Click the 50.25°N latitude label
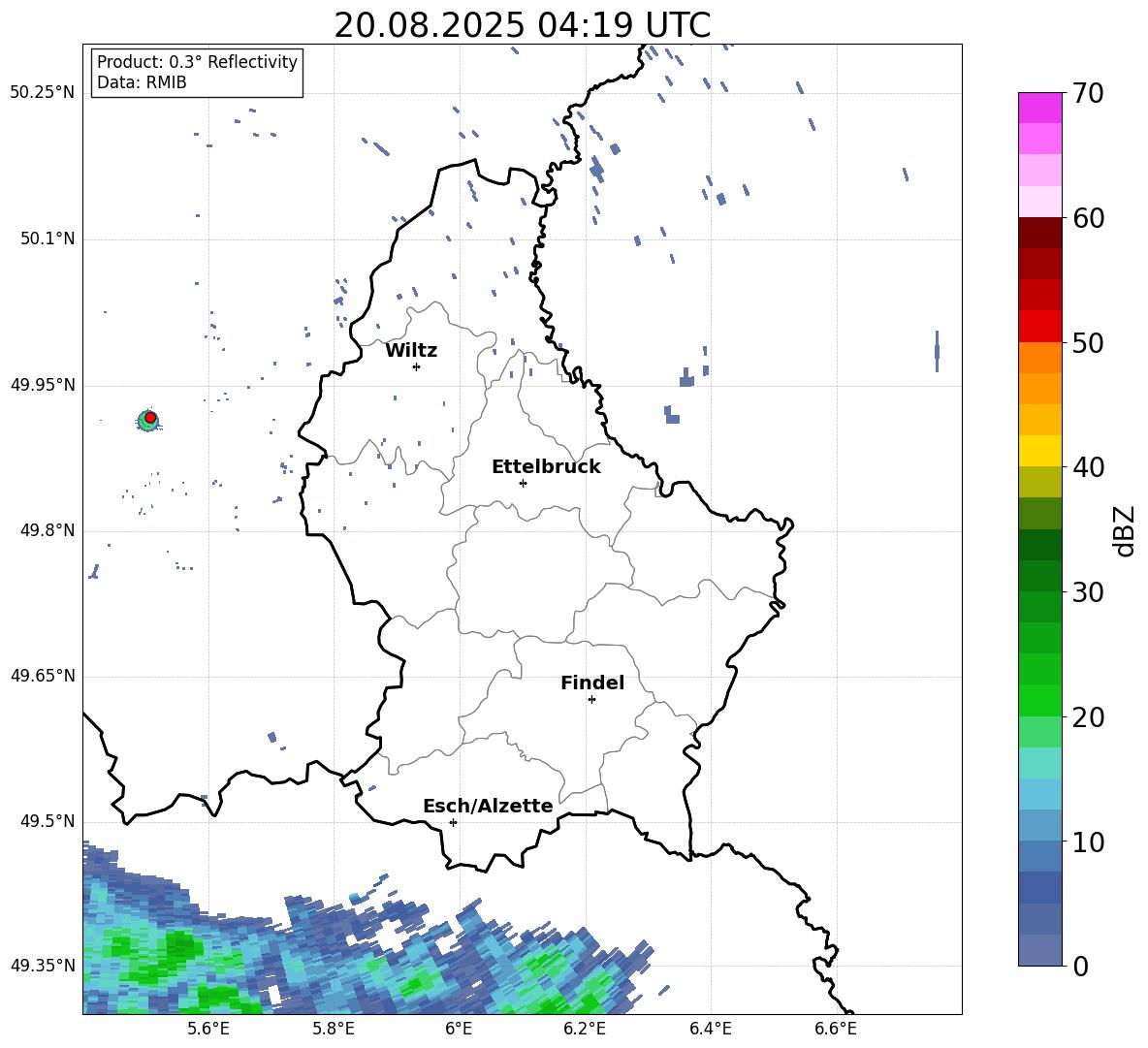This screenshot has height=1048, width=1148. pos(43,93)
